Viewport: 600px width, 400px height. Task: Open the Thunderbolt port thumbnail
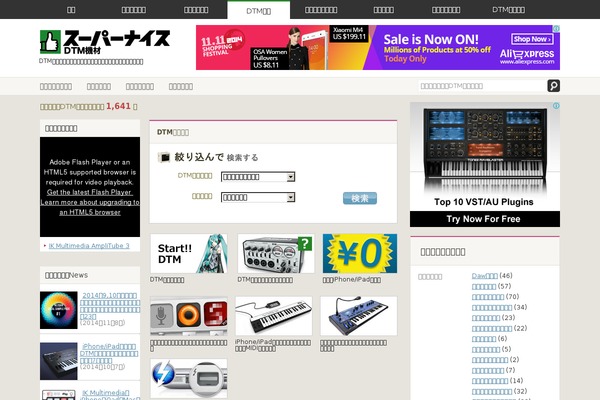pos(189,378)
